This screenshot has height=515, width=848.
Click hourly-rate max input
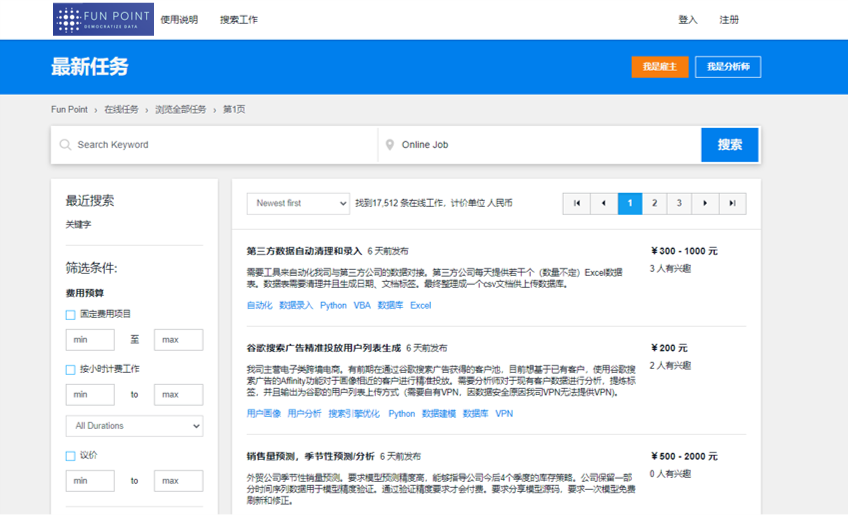(178, 394)
